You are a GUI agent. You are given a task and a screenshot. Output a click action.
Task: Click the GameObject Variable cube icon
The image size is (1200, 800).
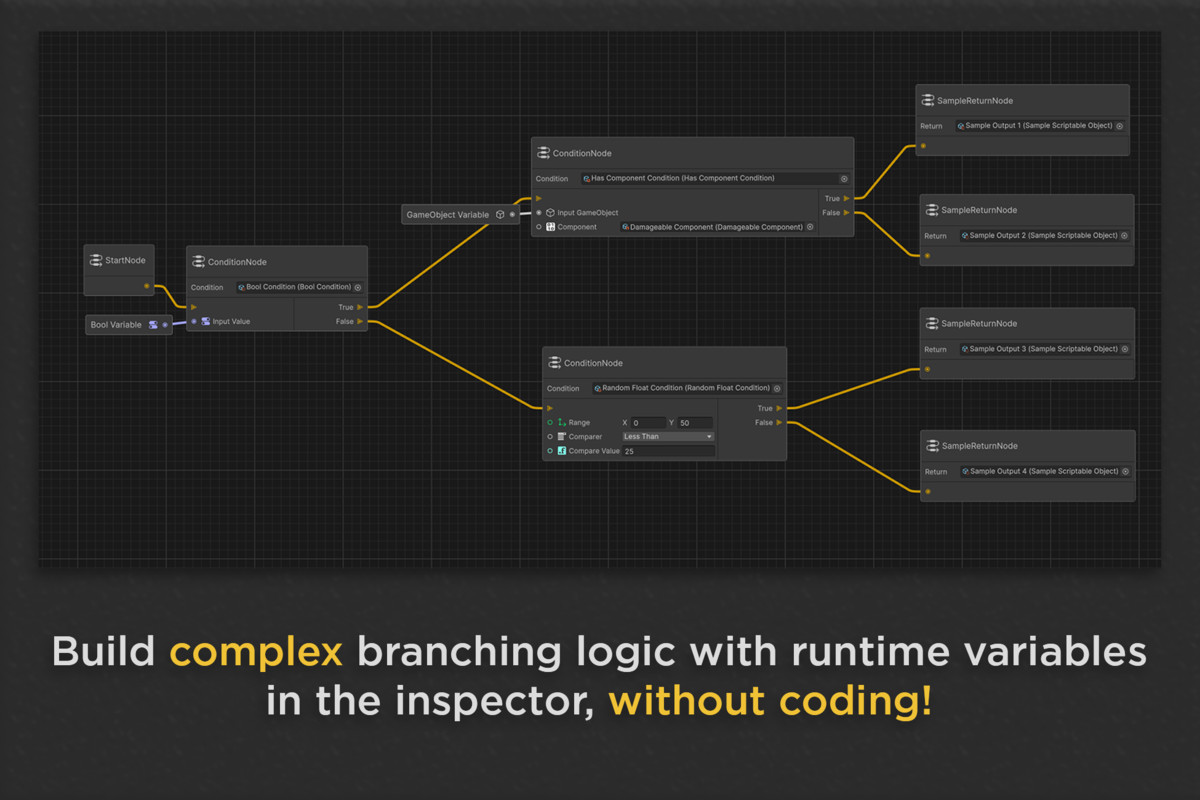(x=500, y=215)
